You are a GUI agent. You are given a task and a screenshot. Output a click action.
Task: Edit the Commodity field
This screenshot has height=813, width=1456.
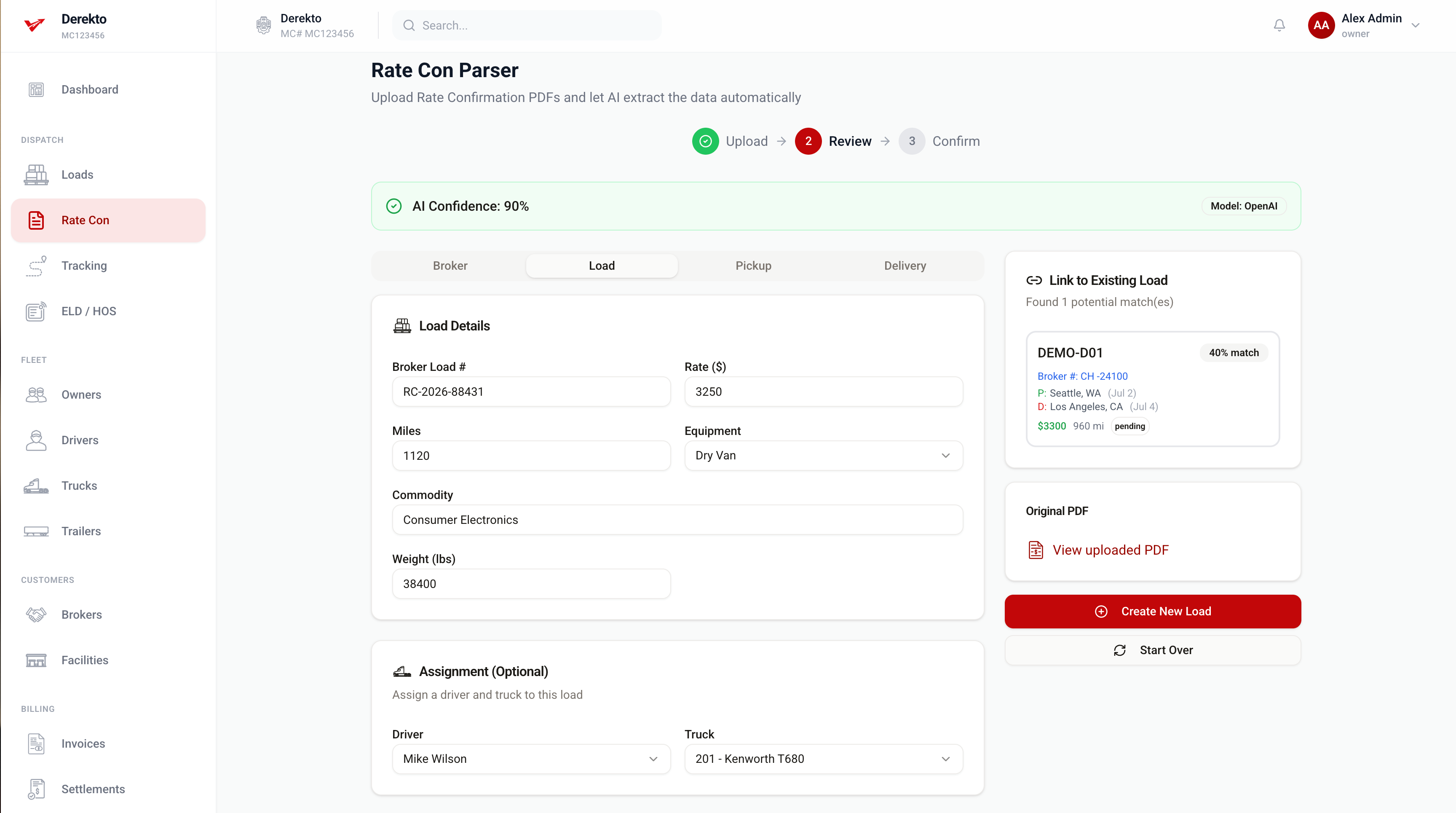[677, 520]
